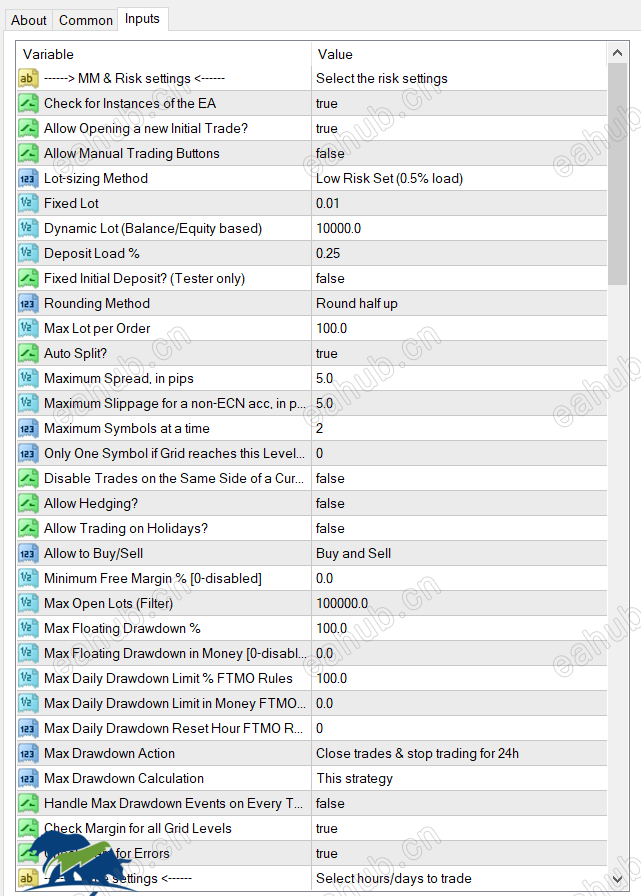The width and height of the screenshot is (641, 896).
Task: Click the string icon beside MM & Risk settings
Action: pyautogui.click(x=27, y=78)
